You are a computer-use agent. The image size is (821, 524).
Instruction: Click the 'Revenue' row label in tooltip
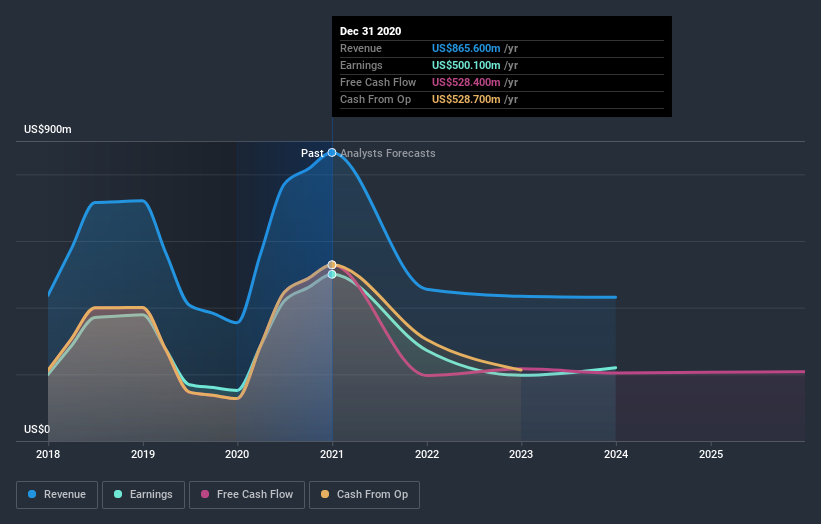point(361,48)
